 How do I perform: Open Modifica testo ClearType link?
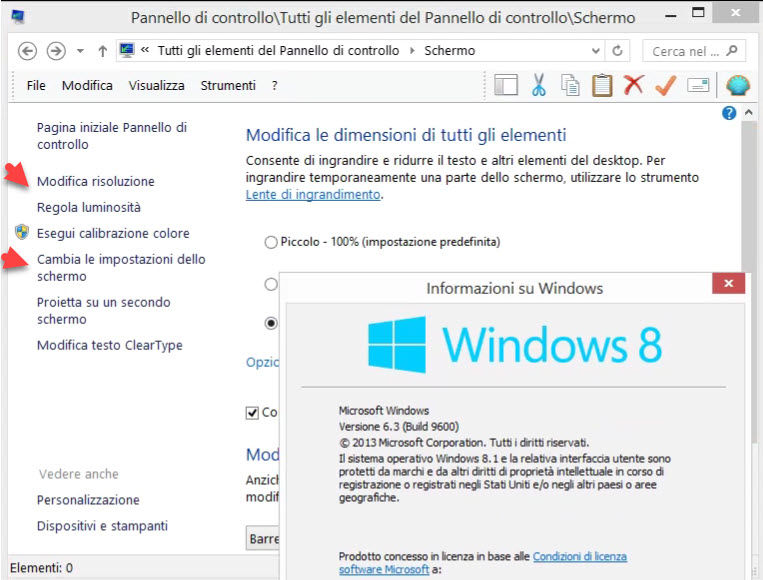[109, 345]
